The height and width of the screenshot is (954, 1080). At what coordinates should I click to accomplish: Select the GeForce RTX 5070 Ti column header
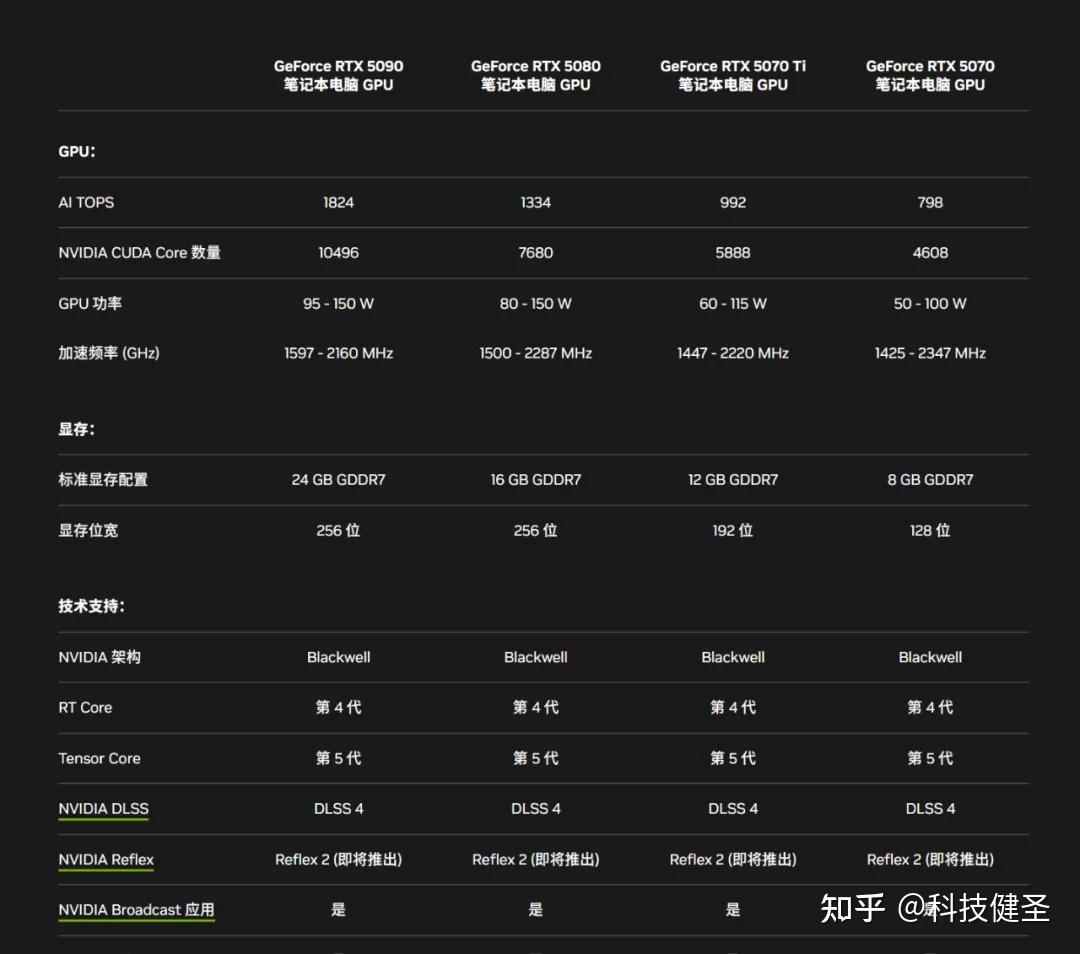(733, 75)
